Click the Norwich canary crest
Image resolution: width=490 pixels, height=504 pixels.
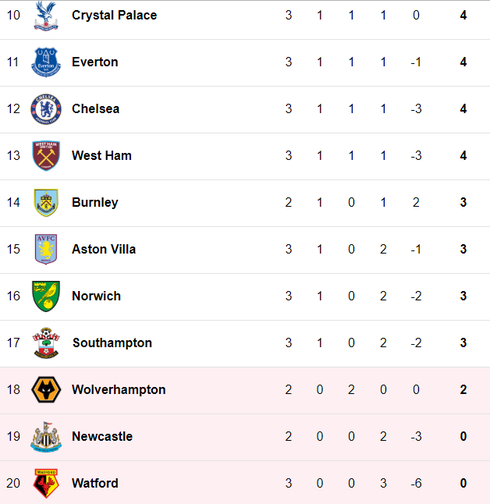46,296
